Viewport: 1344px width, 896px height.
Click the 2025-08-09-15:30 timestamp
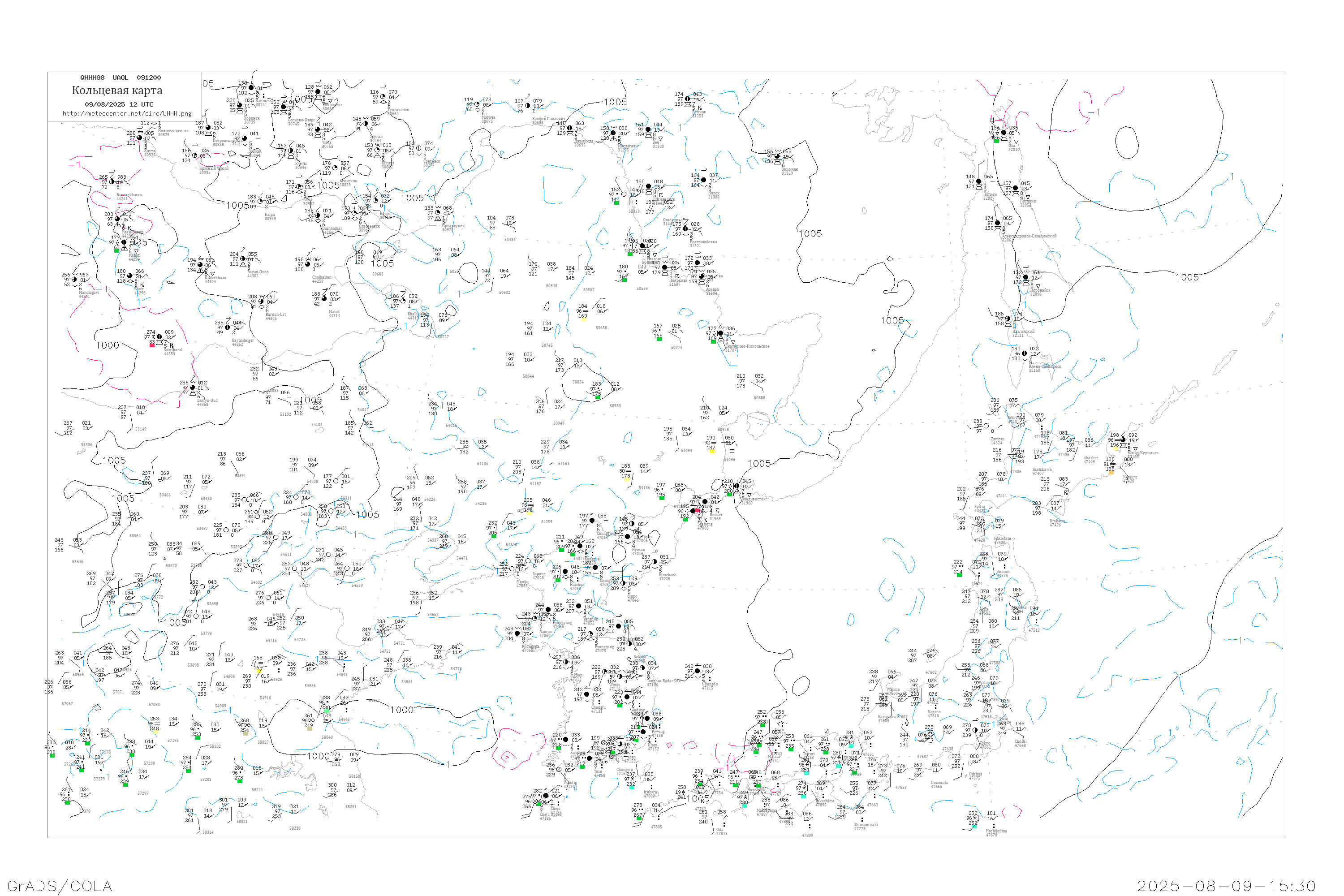[1226, 886]
